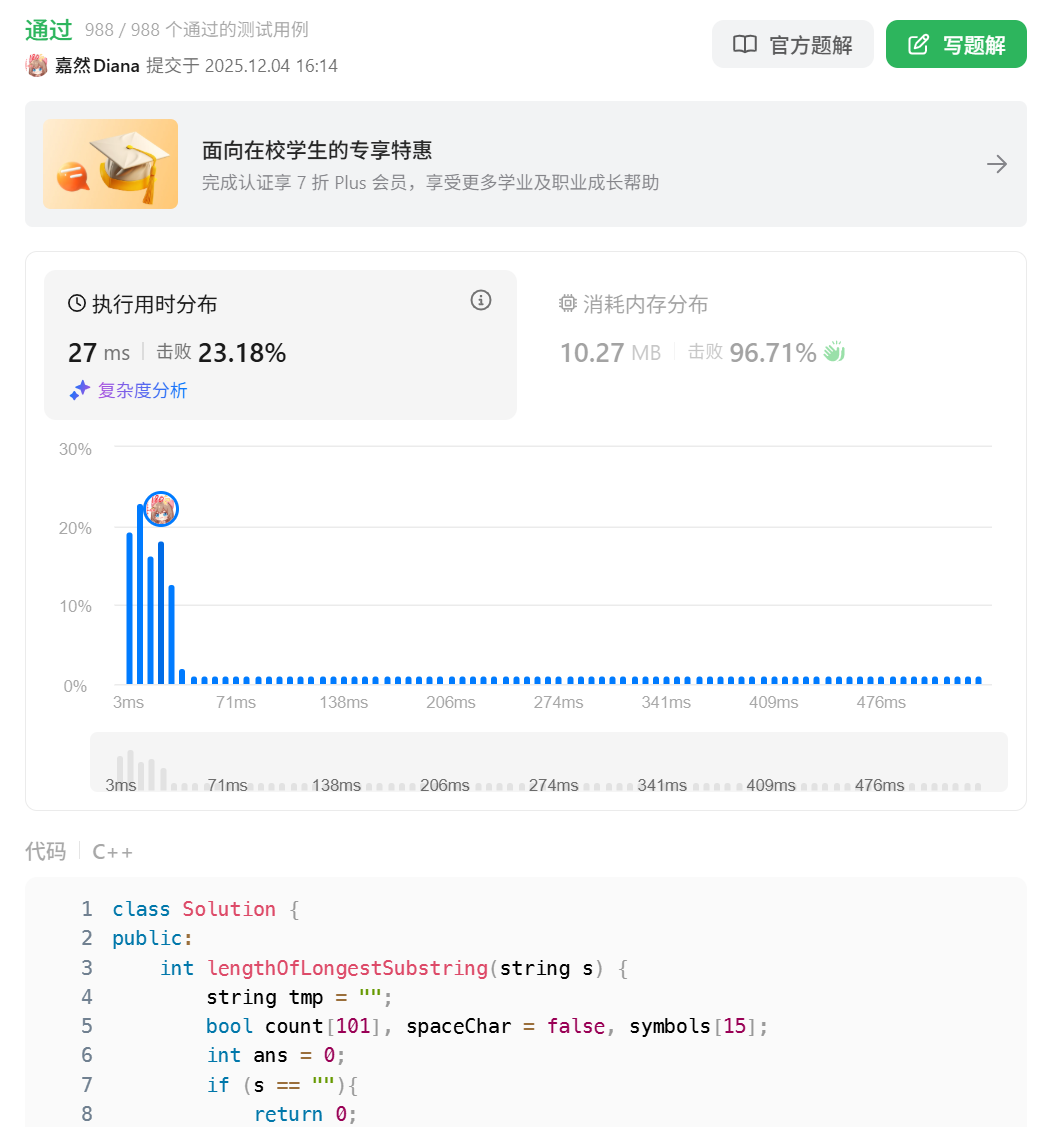The height and width of the screenshot is (1127, 1050).
Task: Click the info icon in runtime panel
Action: pos(481,300)
